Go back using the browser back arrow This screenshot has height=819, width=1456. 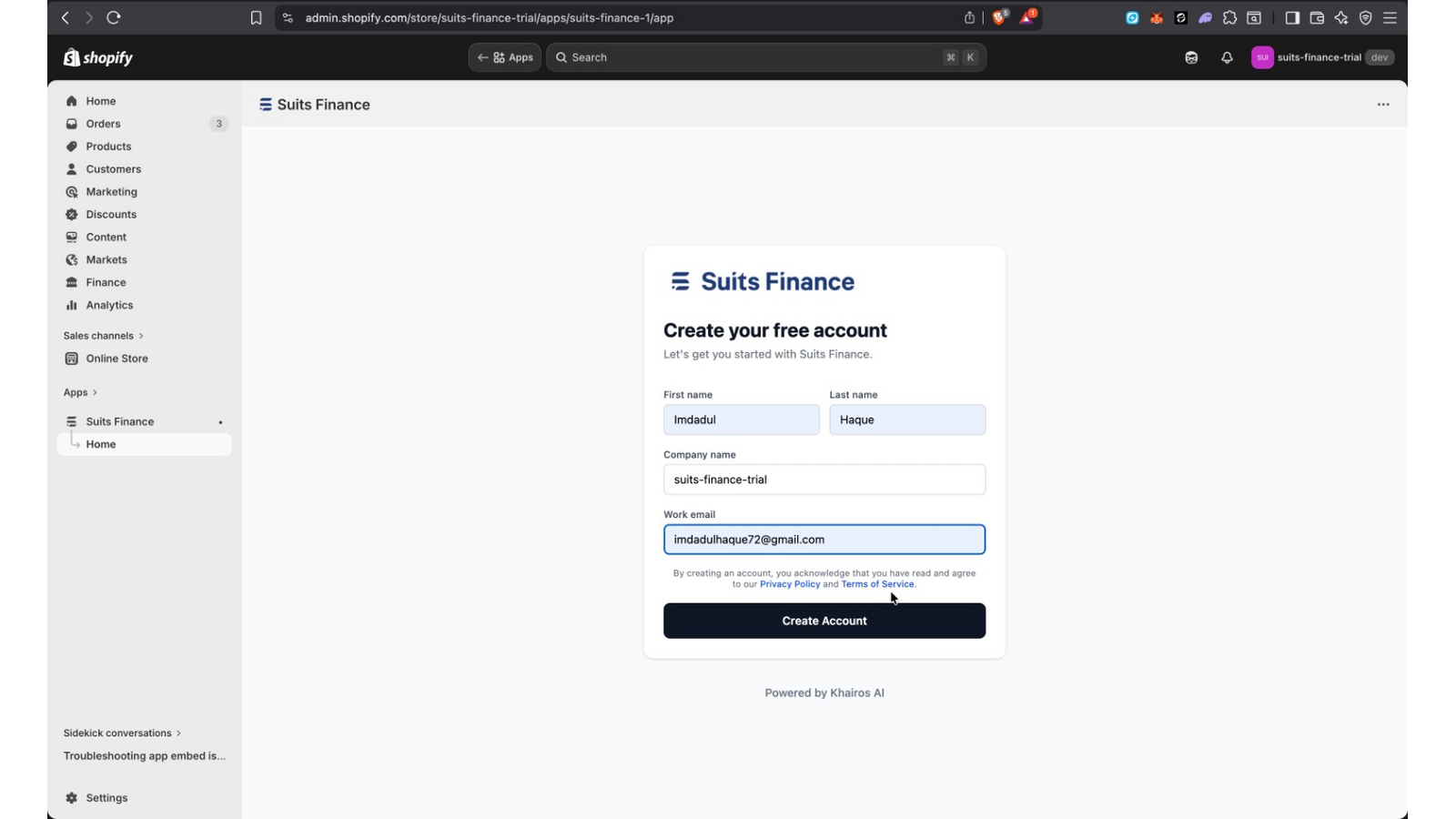66,17
